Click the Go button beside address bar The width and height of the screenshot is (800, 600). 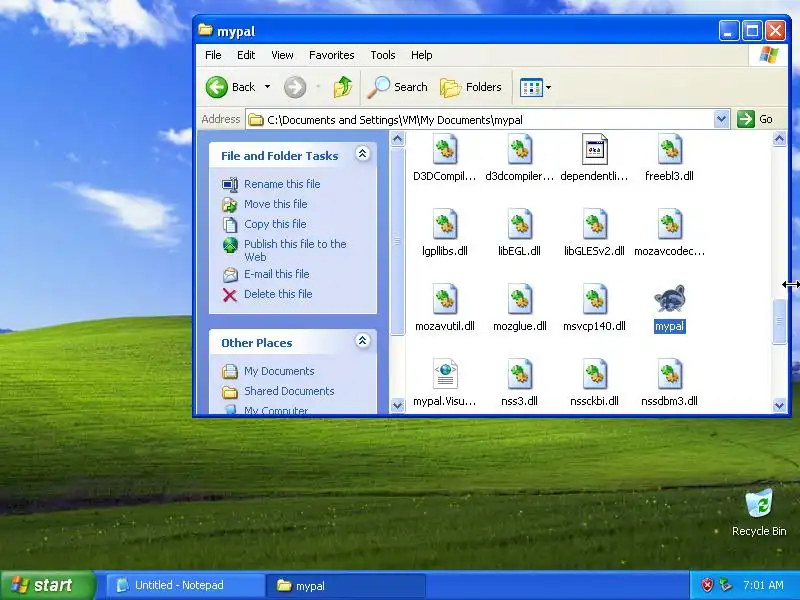coord(756,119)
